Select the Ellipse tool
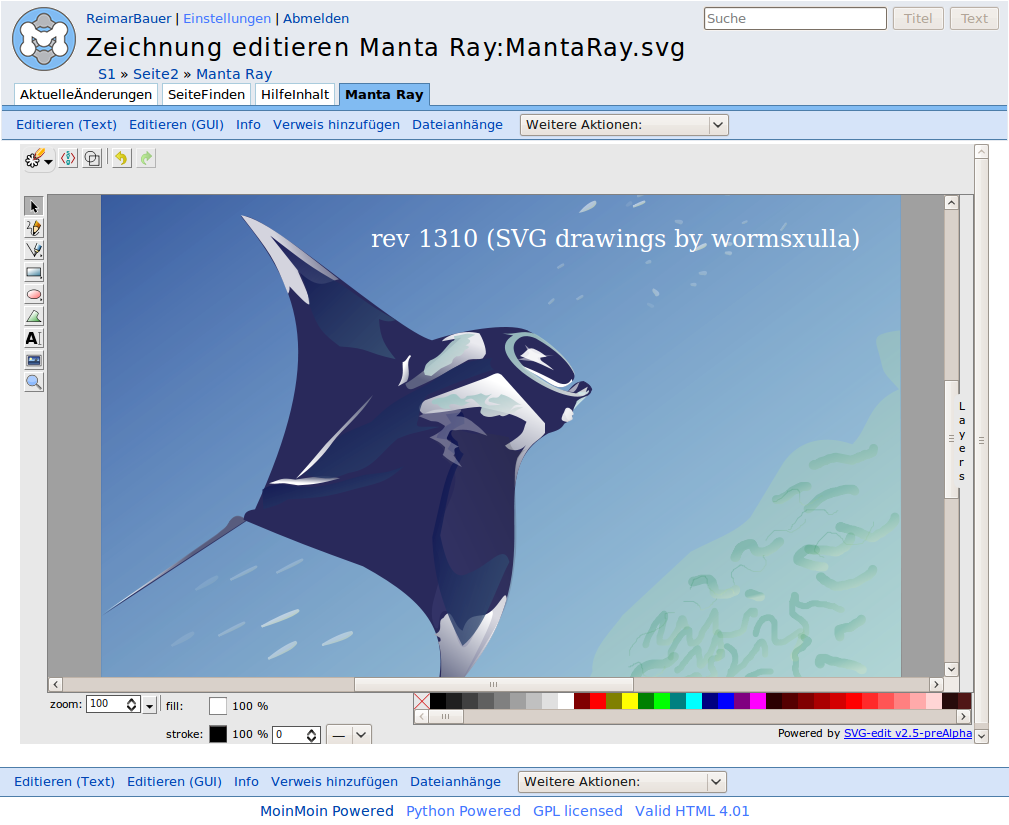Screen dimensions: 1009x825 coord(34,294)
